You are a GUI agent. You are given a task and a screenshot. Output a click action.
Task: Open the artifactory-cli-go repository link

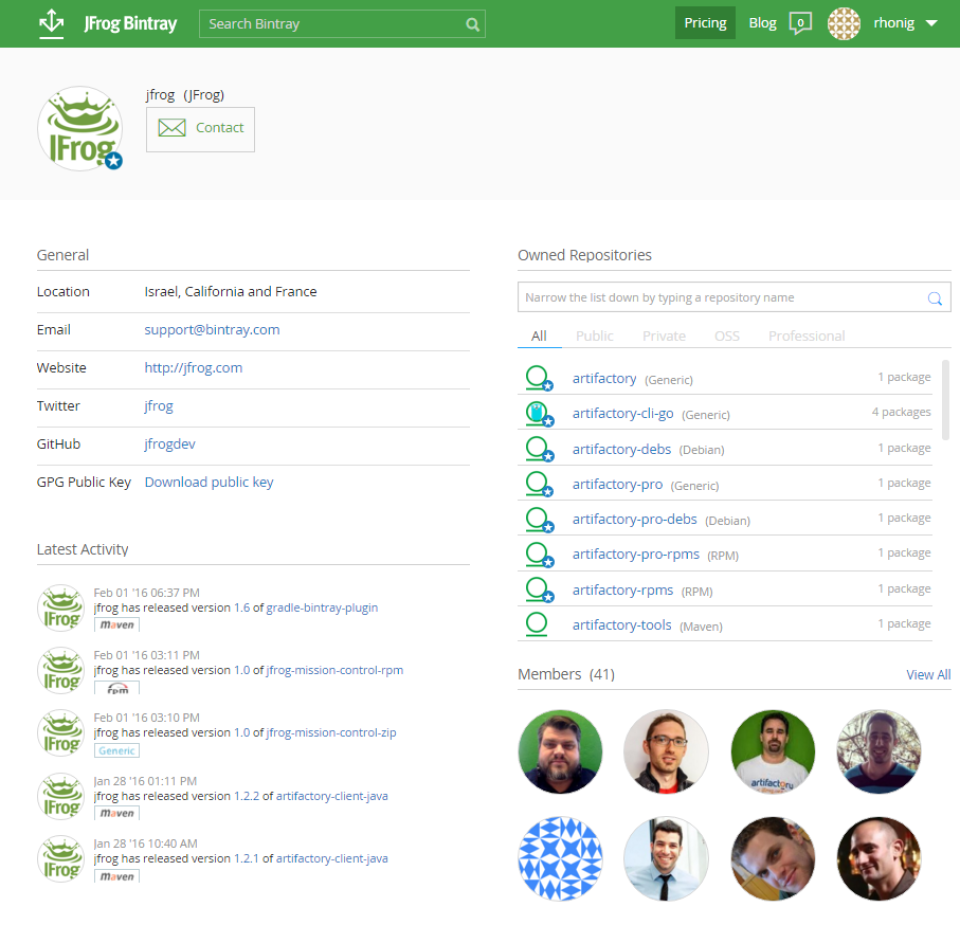click(x=623, y=414)
